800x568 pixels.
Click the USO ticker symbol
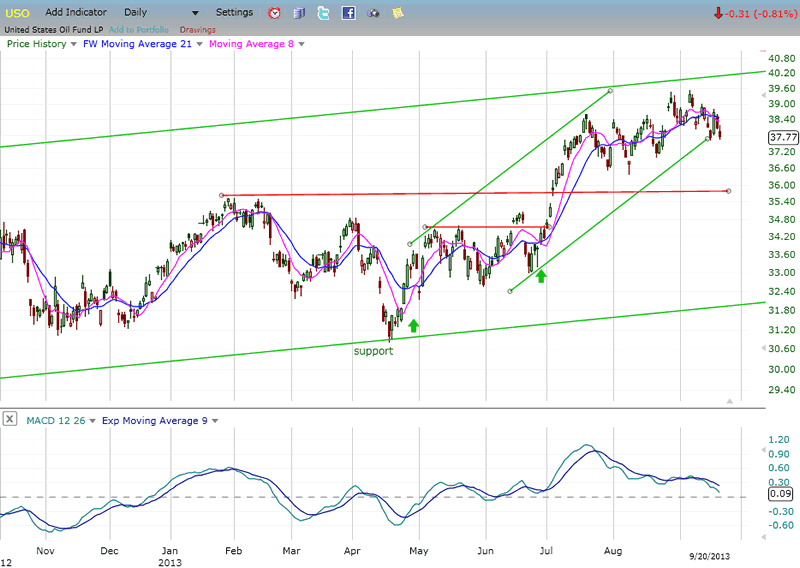click(x=17, y=13)
